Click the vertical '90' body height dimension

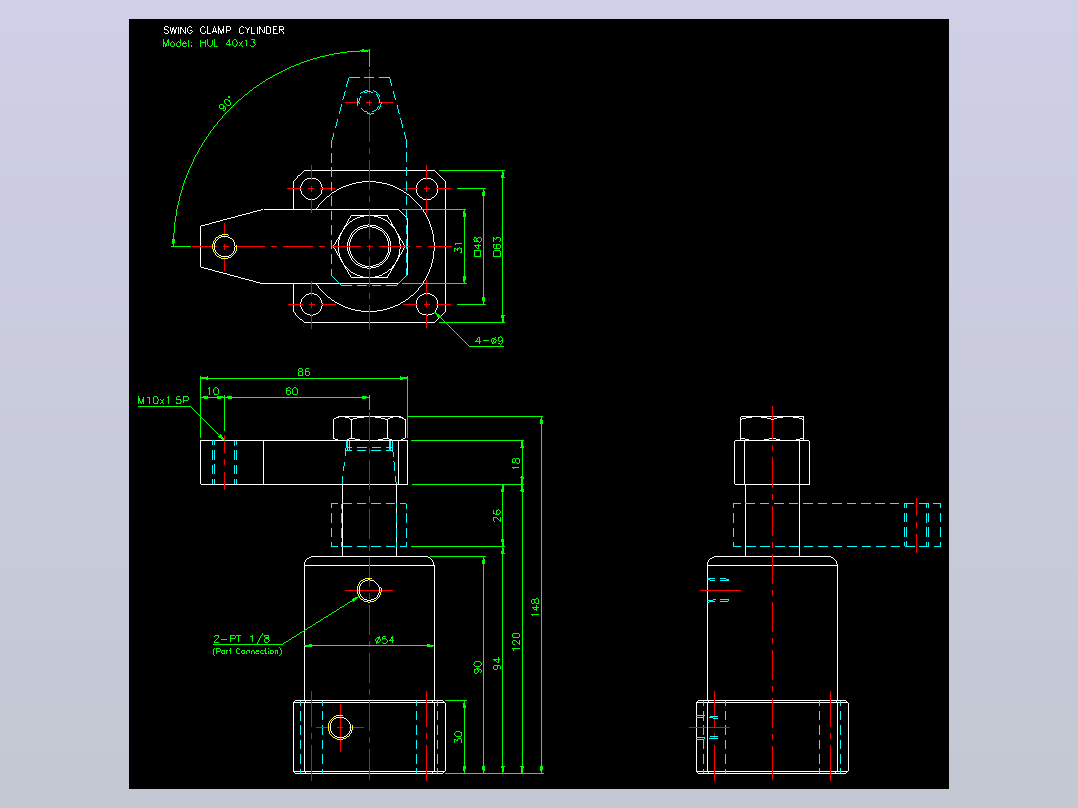pos(478,667)
